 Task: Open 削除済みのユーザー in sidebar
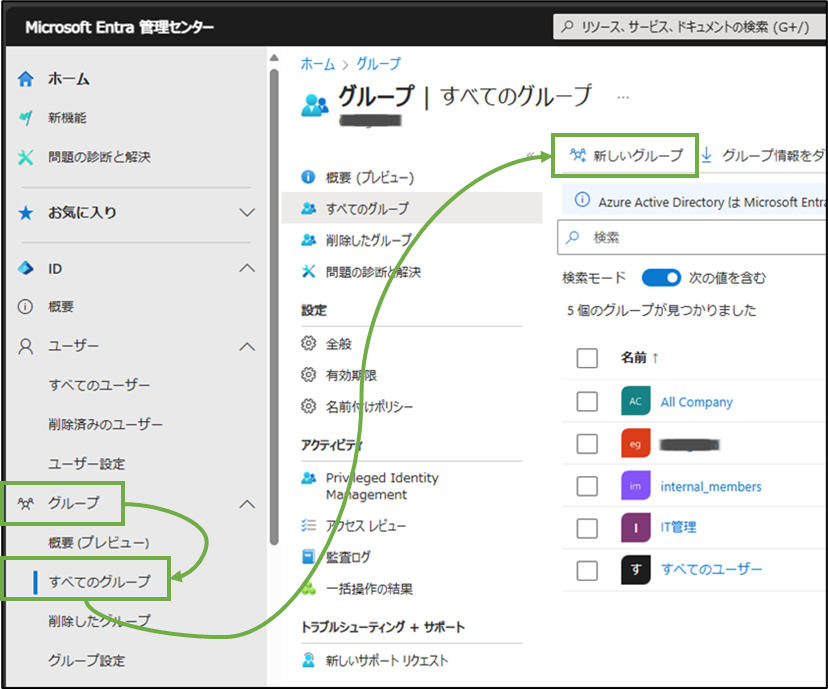tap(106, 424)
